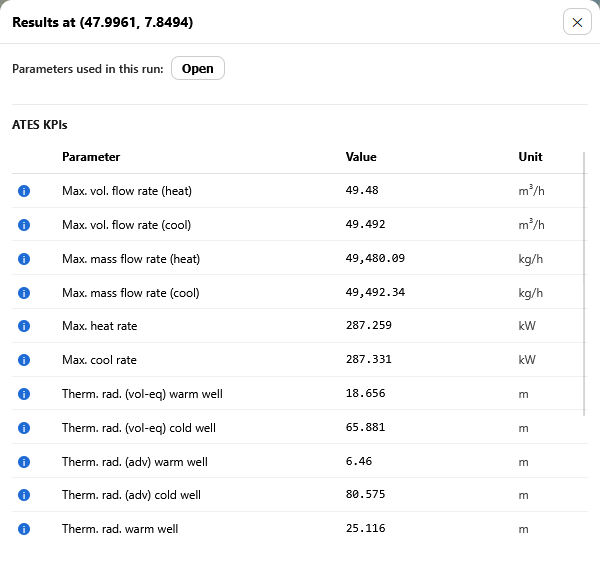The width and height of the screenshot is (600, 561).
Task: Show info for Therm. rad. warm well
Action: (24, 529)
